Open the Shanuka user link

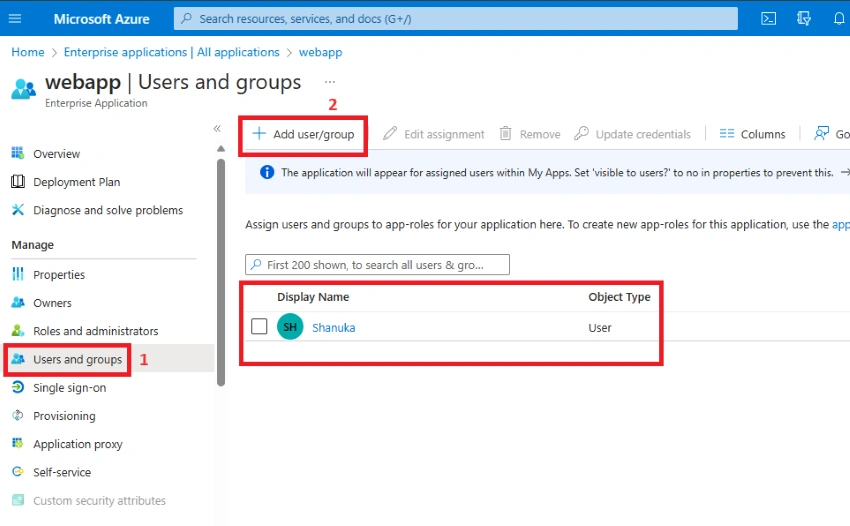point(333,328)
